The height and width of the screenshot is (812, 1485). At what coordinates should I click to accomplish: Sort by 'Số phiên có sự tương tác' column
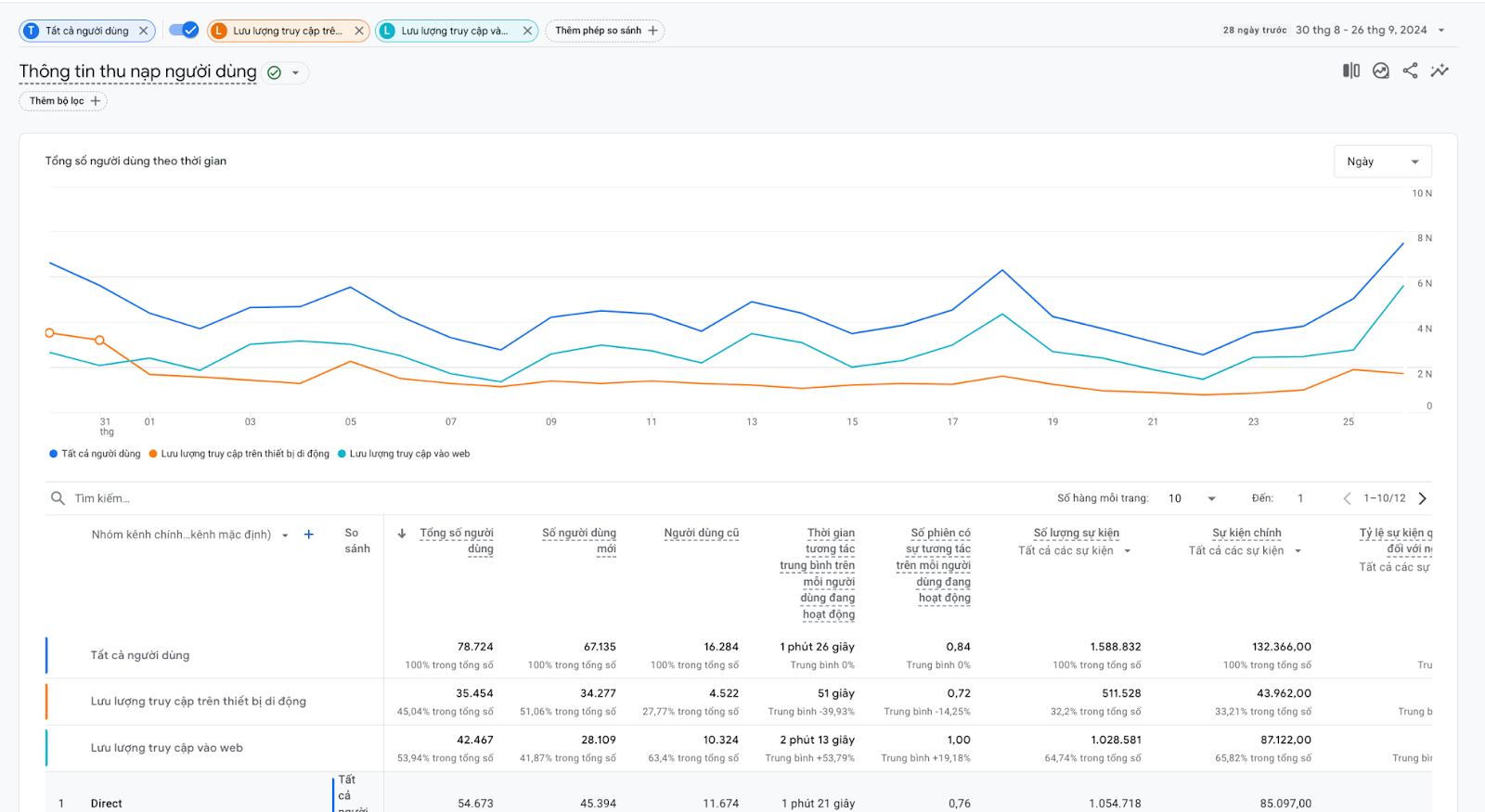tap(934, 565)
